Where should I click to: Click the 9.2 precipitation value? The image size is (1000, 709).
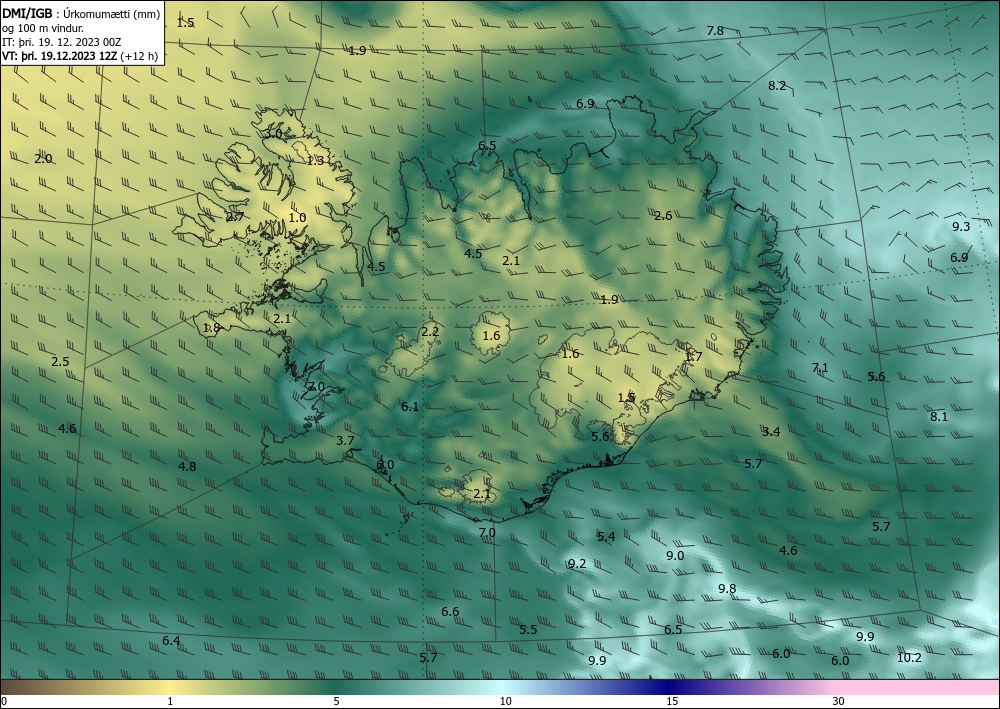point(577,564)
